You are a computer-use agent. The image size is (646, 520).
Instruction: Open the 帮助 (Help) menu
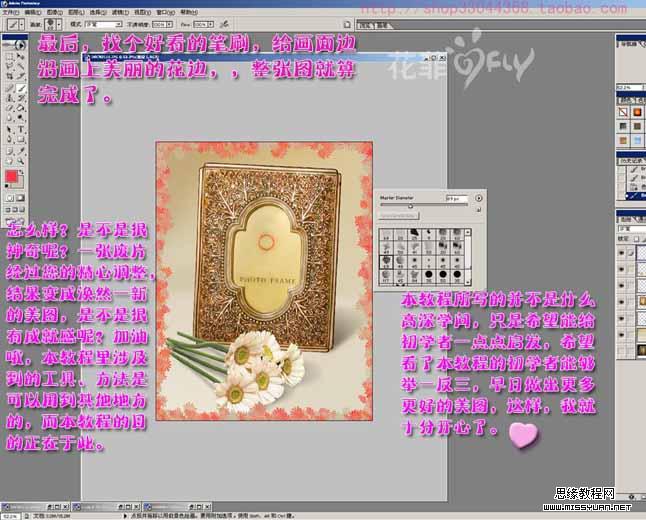tap(189, 12)
